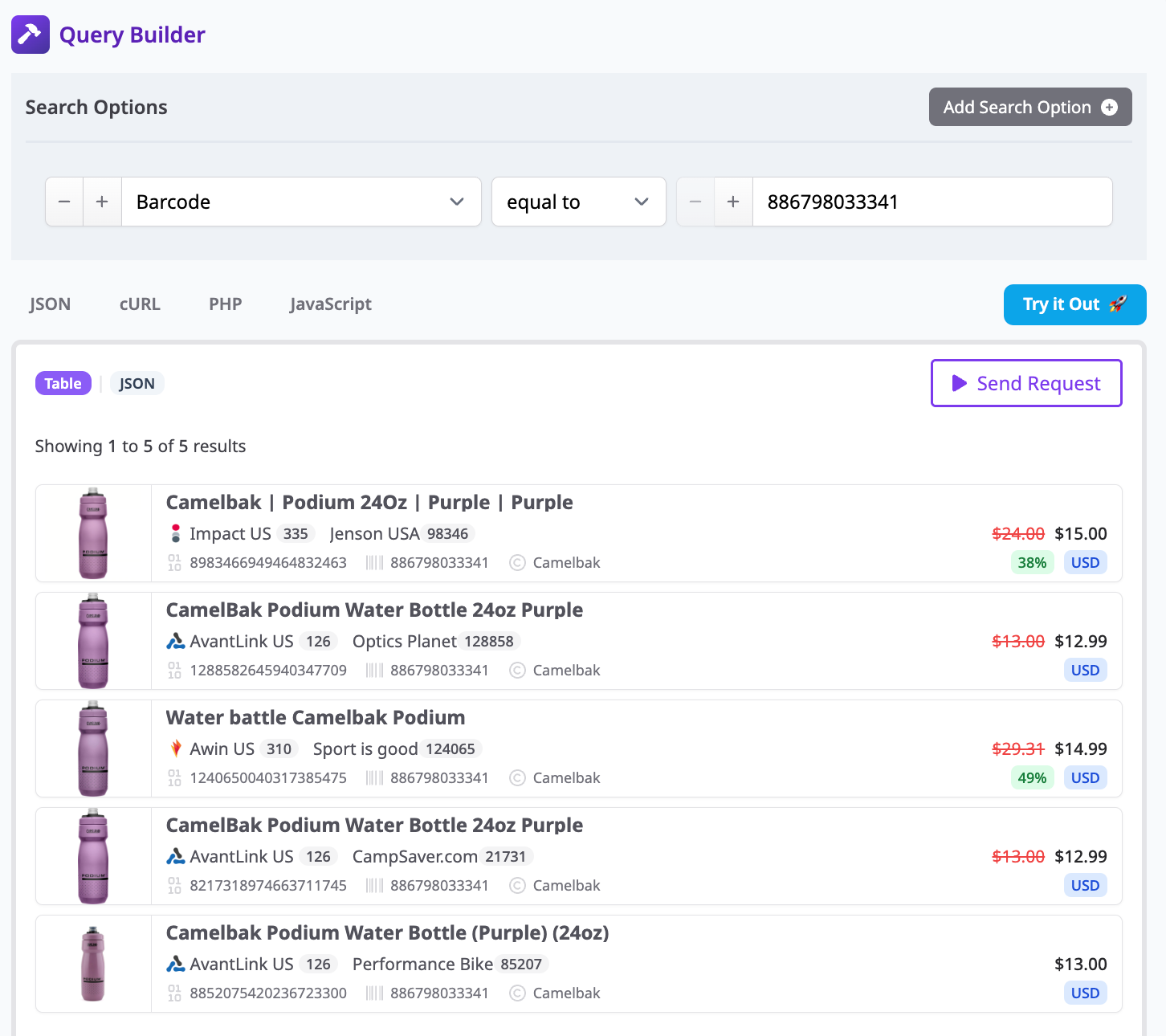
Task: Open the Barcode field dropdown
Action: click(301, 202)
